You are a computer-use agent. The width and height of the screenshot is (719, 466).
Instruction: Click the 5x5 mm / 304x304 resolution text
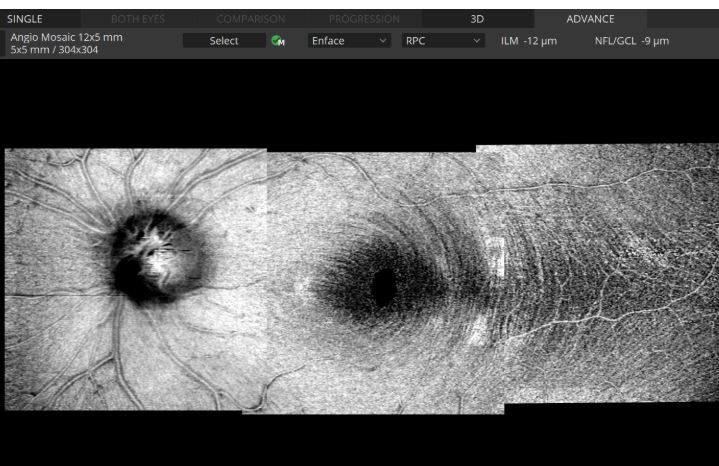tap(54, 48)
